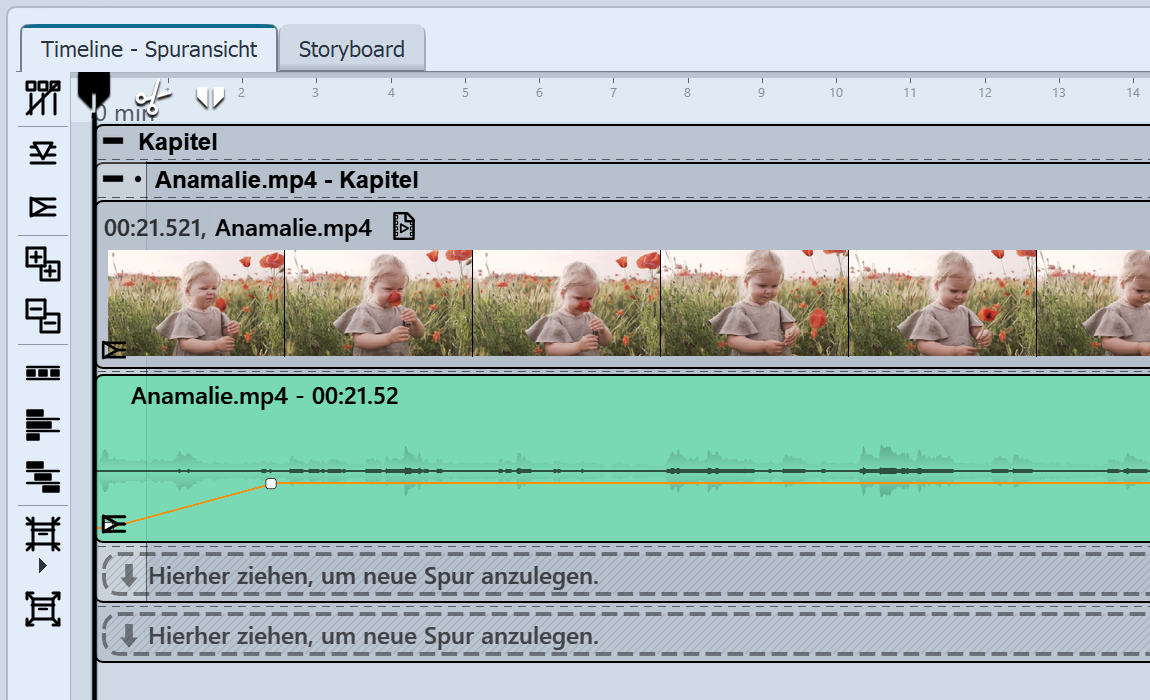Screen dimensions: 1150x700
Task: Click the scissors cut tool in ruler
Action: (153, 97)
